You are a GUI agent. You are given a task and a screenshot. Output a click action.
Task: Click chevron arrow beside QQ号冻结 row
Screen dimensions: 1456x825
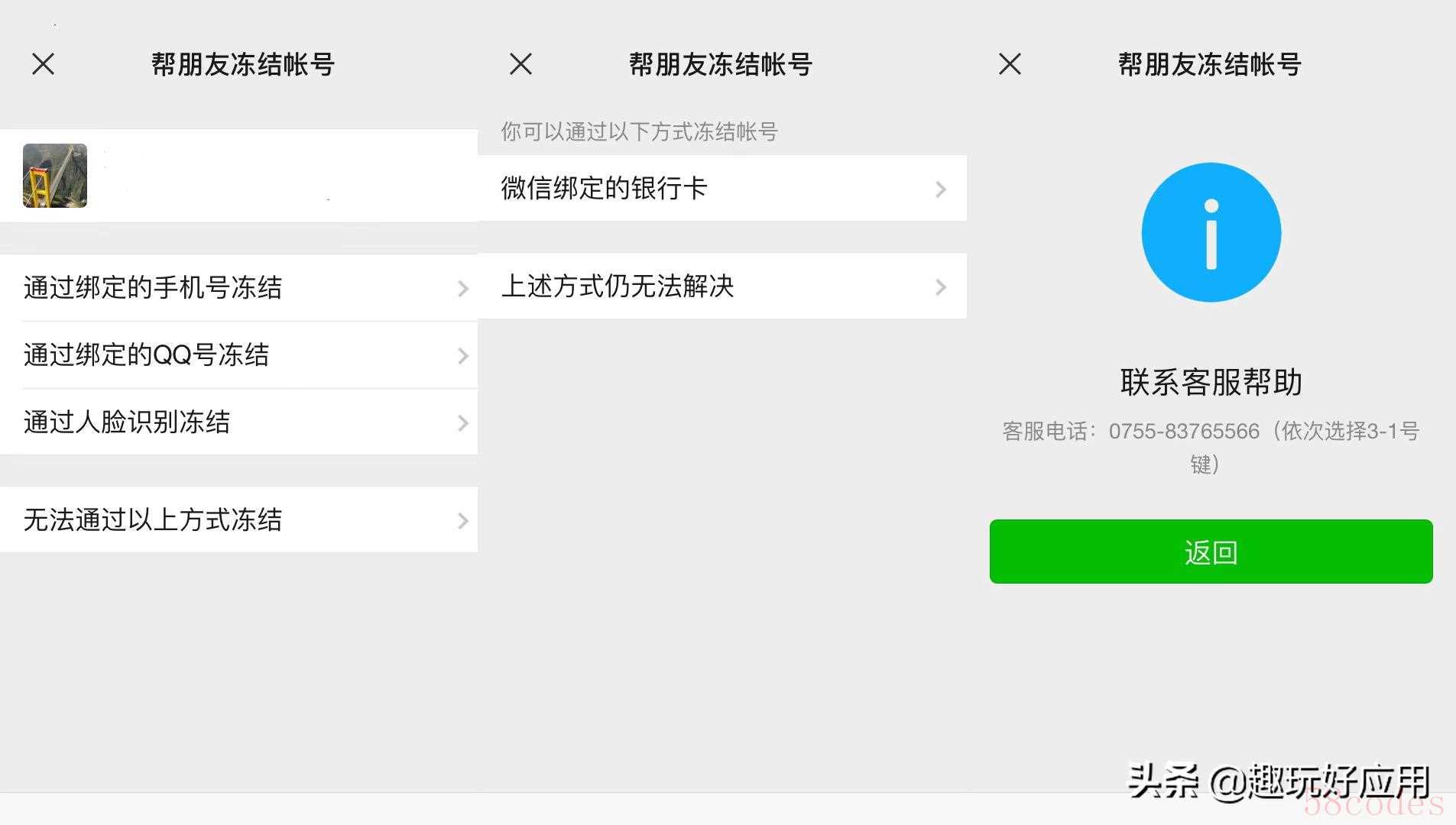[x=462, y=356]
